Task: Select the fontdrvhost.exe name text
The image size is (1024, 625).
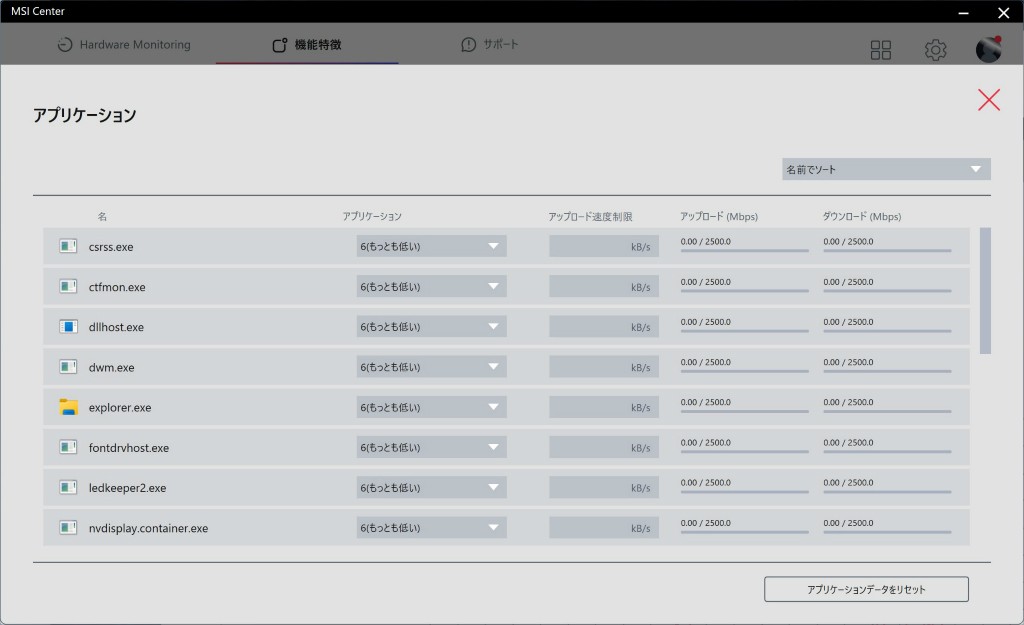Action: pos(129,448)
